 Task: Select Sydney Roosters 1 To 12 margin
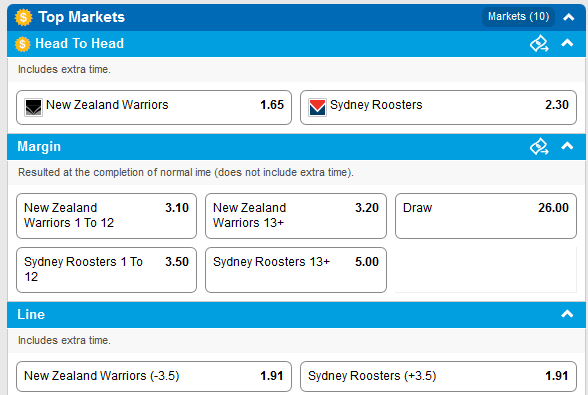[106, 270]
